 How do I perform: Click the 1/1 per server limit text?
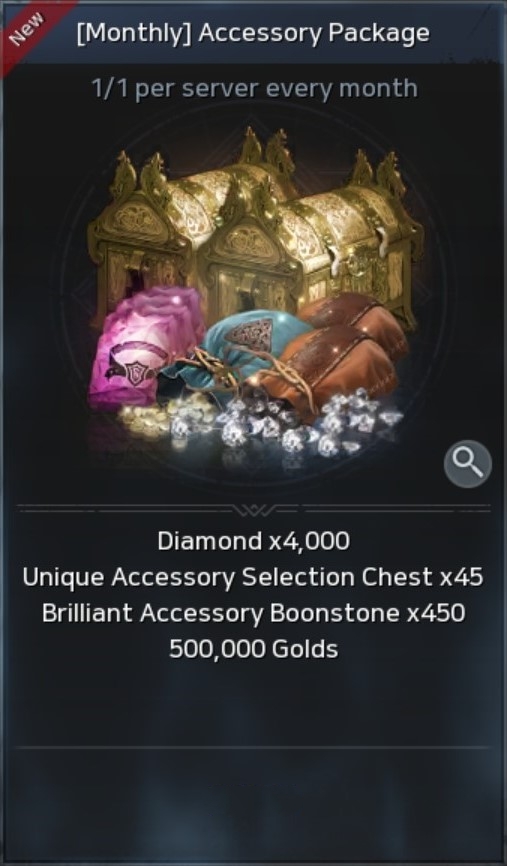coord(254,88)
